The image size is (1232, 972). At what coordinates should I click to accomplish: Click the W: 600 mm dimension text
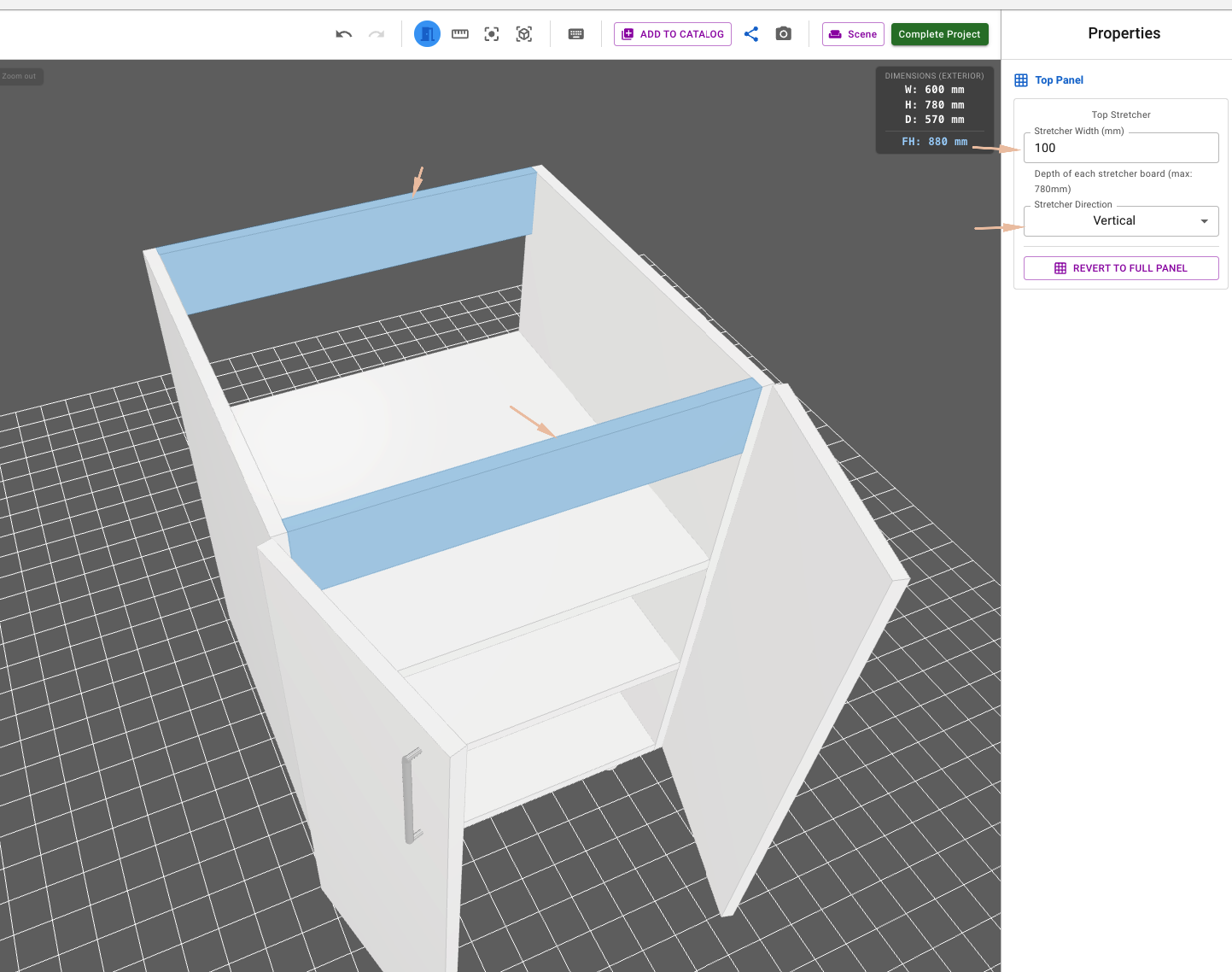click(x=935, y=90)
